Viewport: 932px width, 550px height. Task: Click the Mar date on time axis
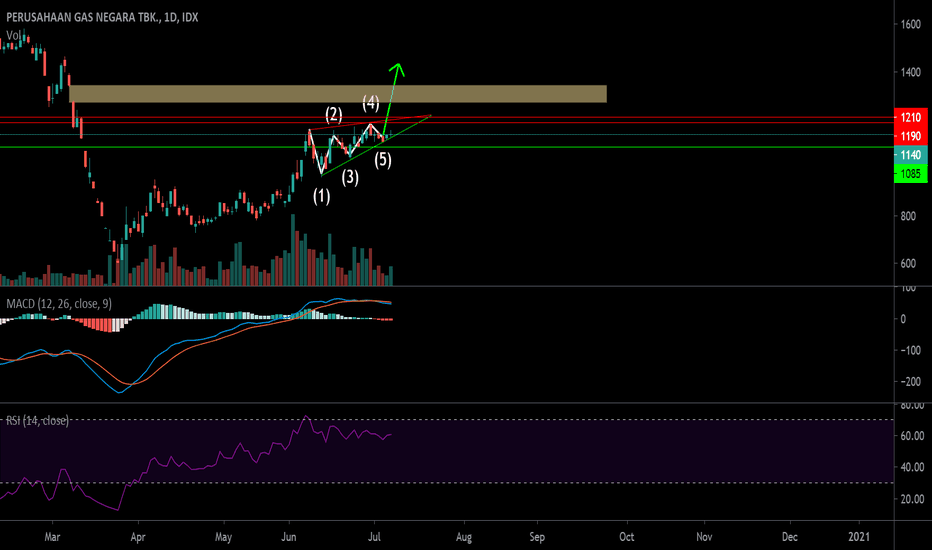click(x=52, y=537)
